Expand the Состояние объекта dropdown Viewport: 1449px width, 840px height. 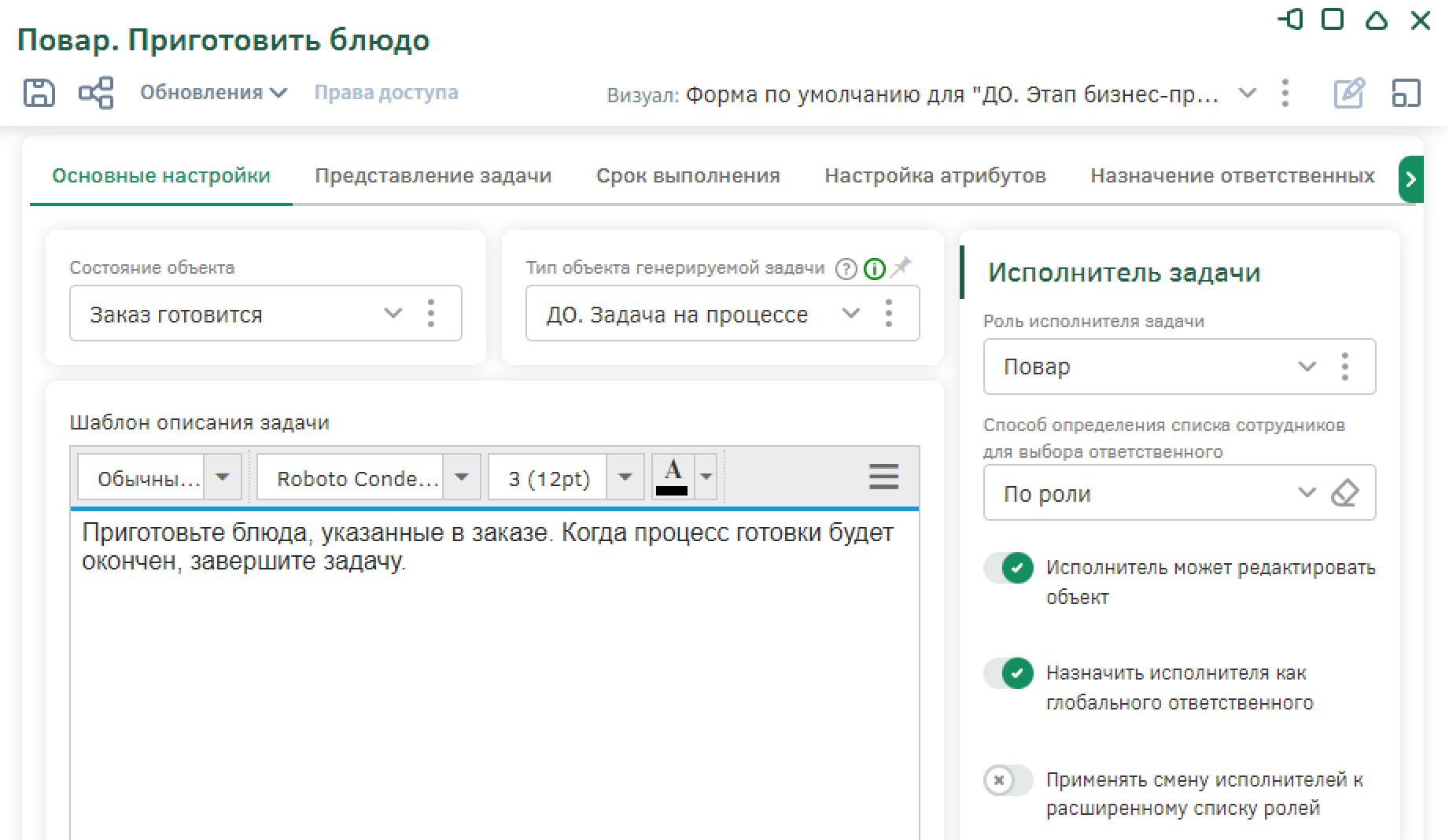tap(393, 314)
